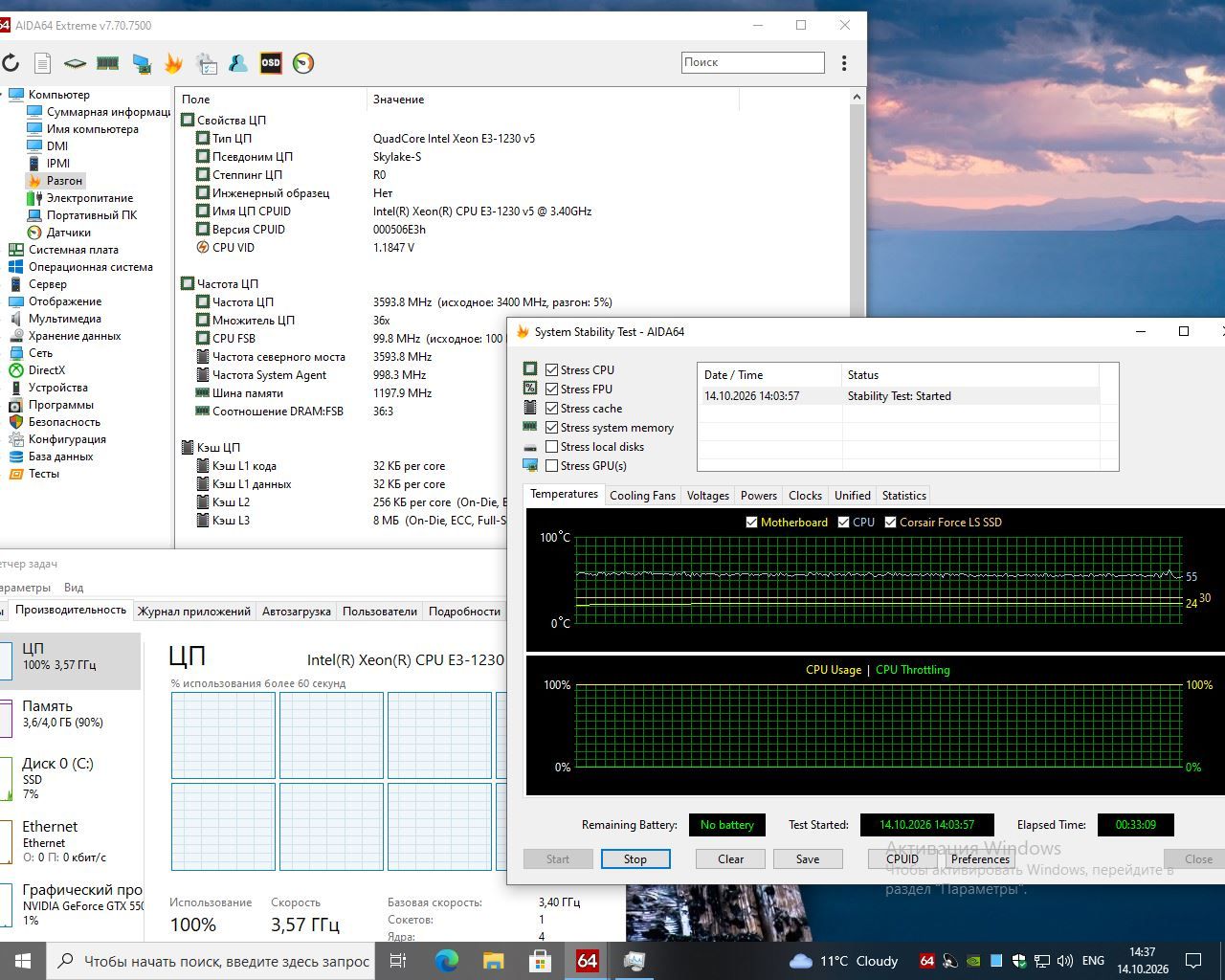Open the SensorPanel gauge toolbar icon
The image size is (1225, 980).
tap(303, 63)
